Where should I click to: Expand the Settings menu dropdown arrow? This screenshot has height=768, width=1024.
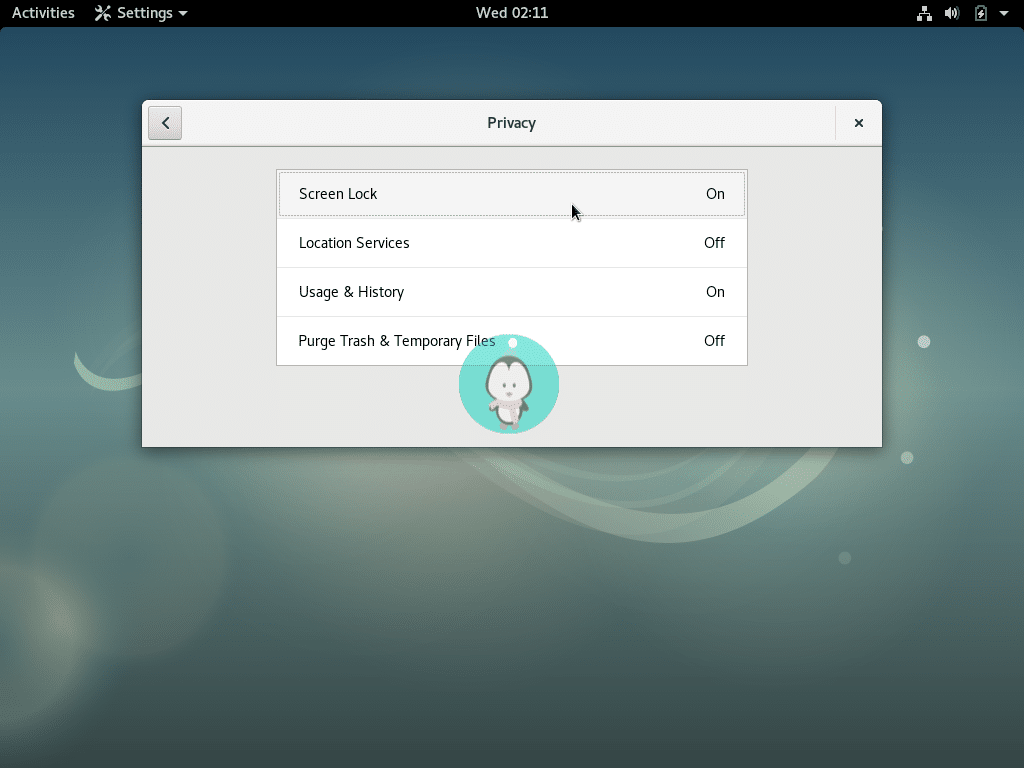click(x=182, y=13)
